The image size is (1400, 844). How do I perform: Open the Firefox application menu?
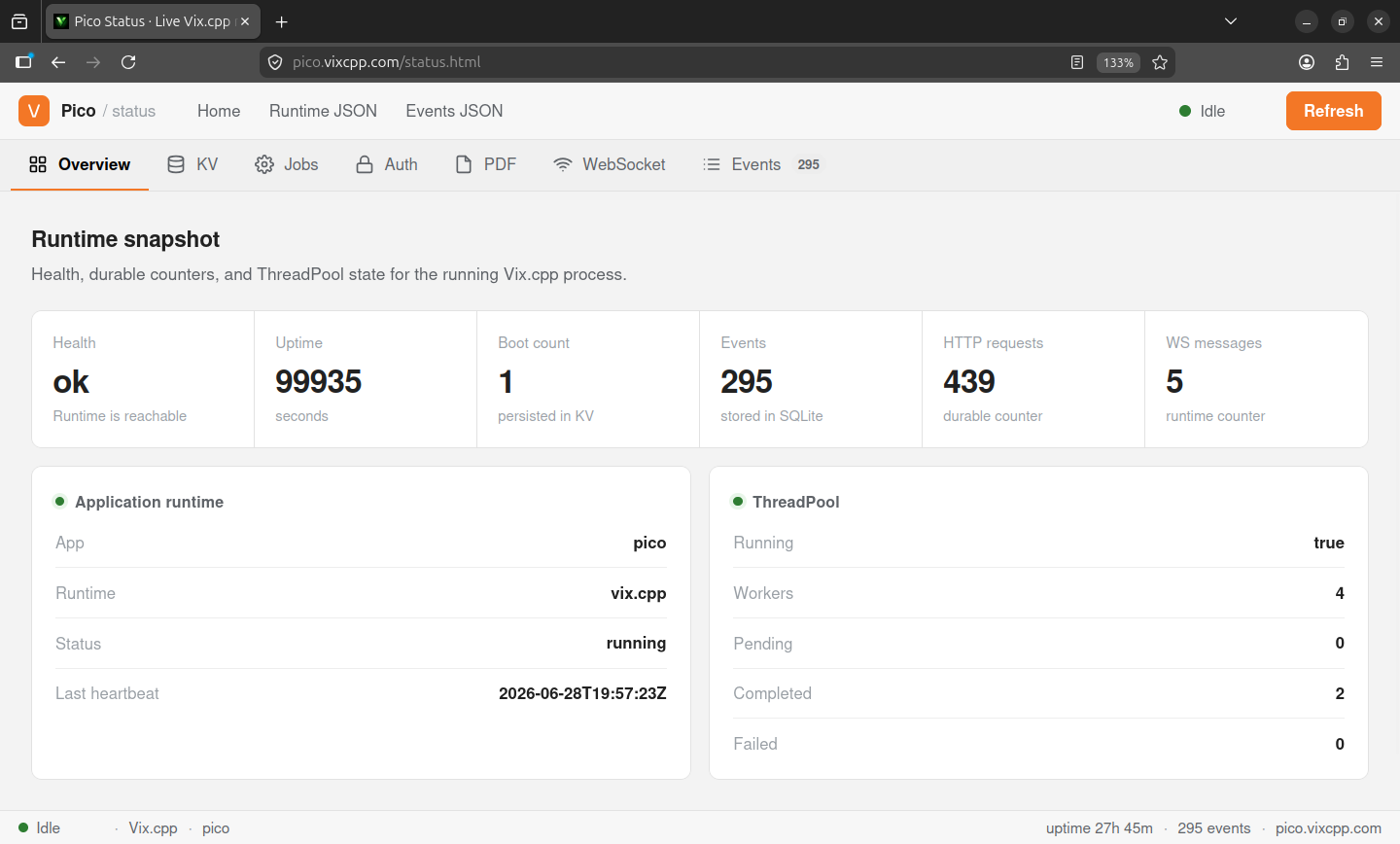tap(1377, 62)
